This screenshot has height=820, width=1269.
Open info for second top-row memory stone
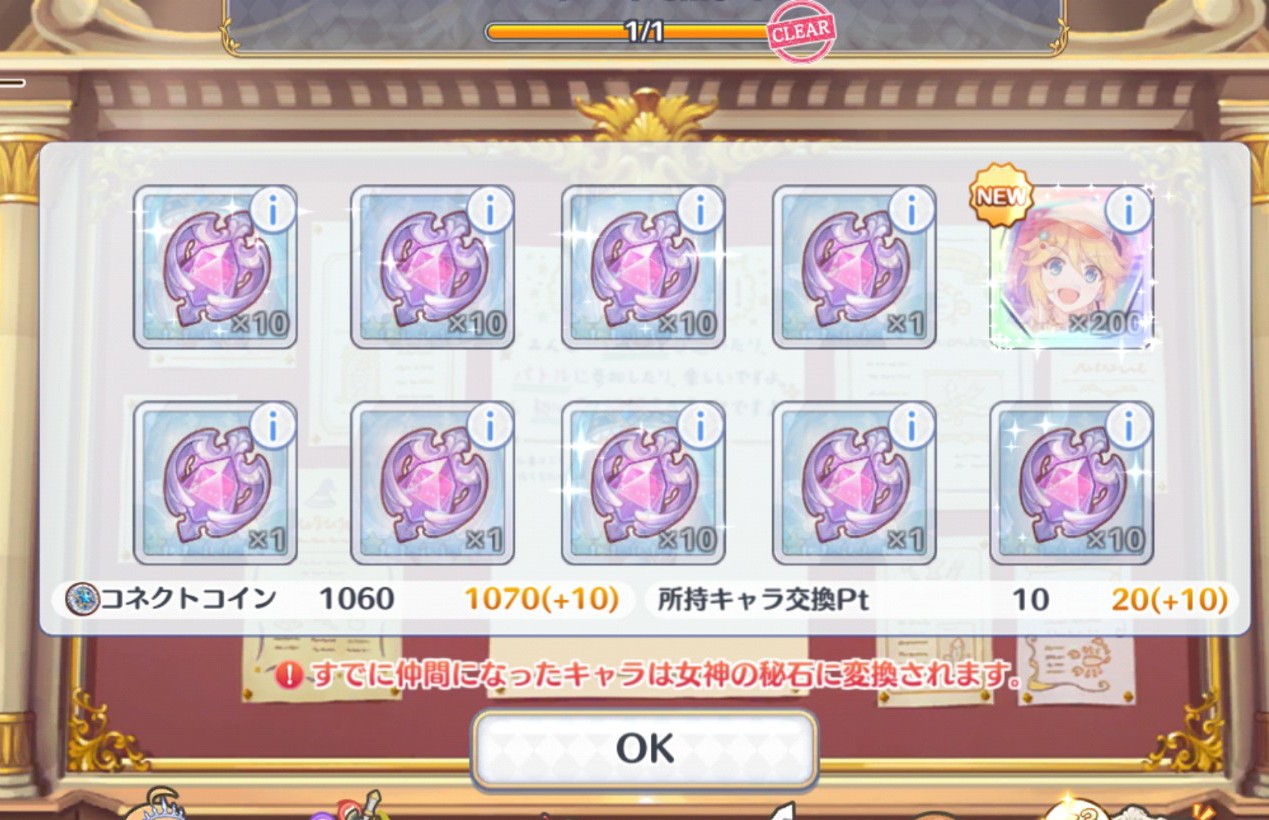pos(489,210)
